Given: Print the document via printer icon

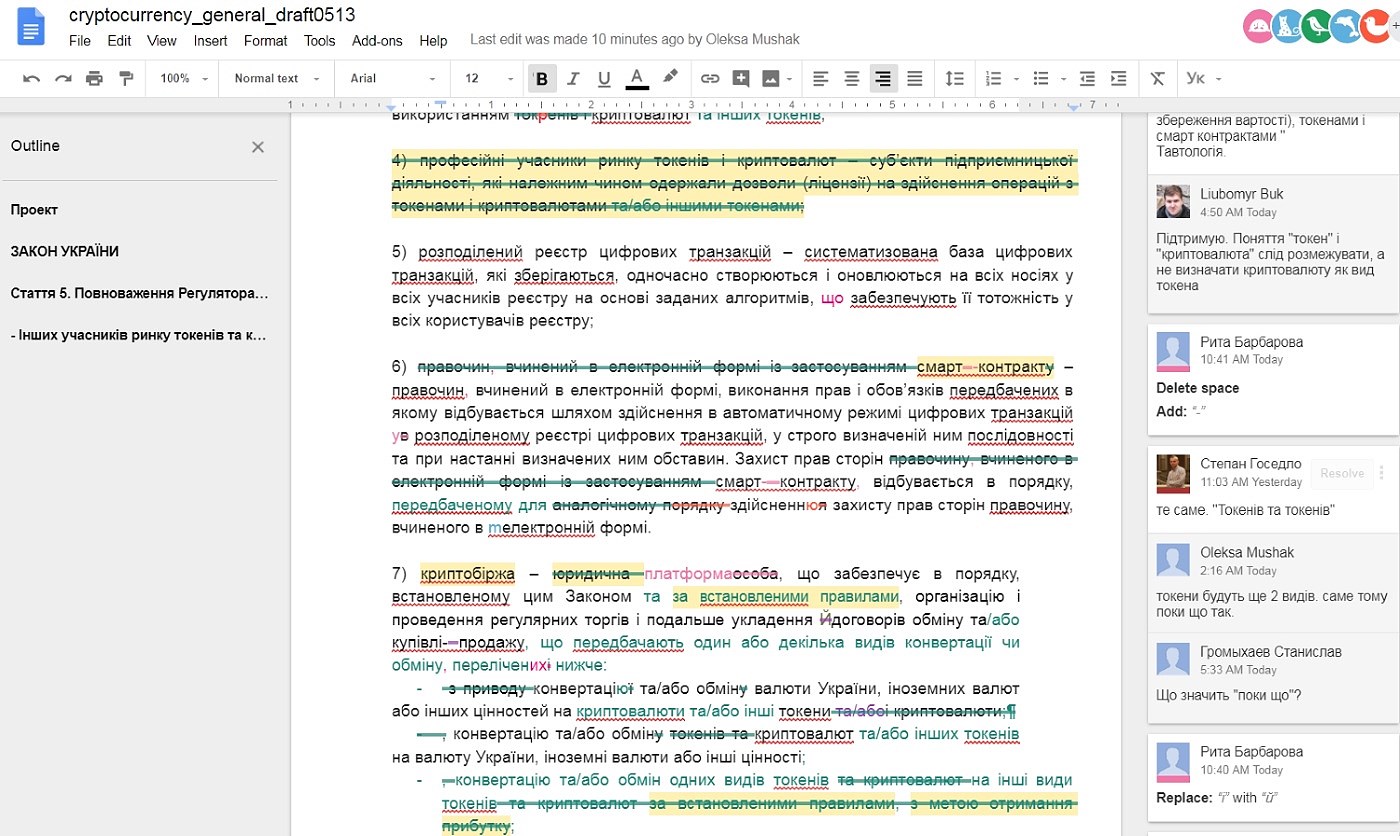Looking at the screenshot, I should click(x=94, y=78).
